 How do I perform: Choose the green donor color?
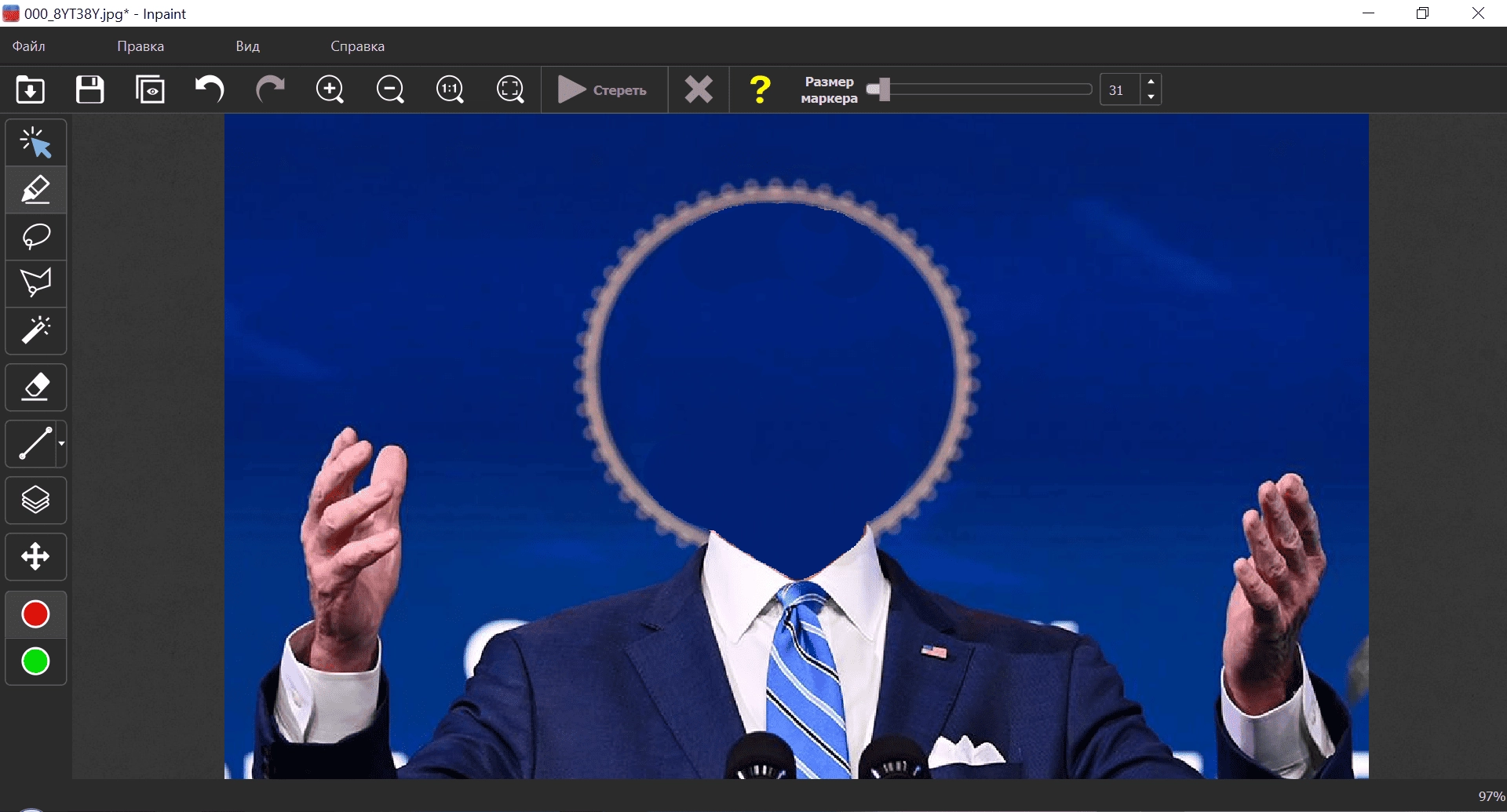[35, 661]
